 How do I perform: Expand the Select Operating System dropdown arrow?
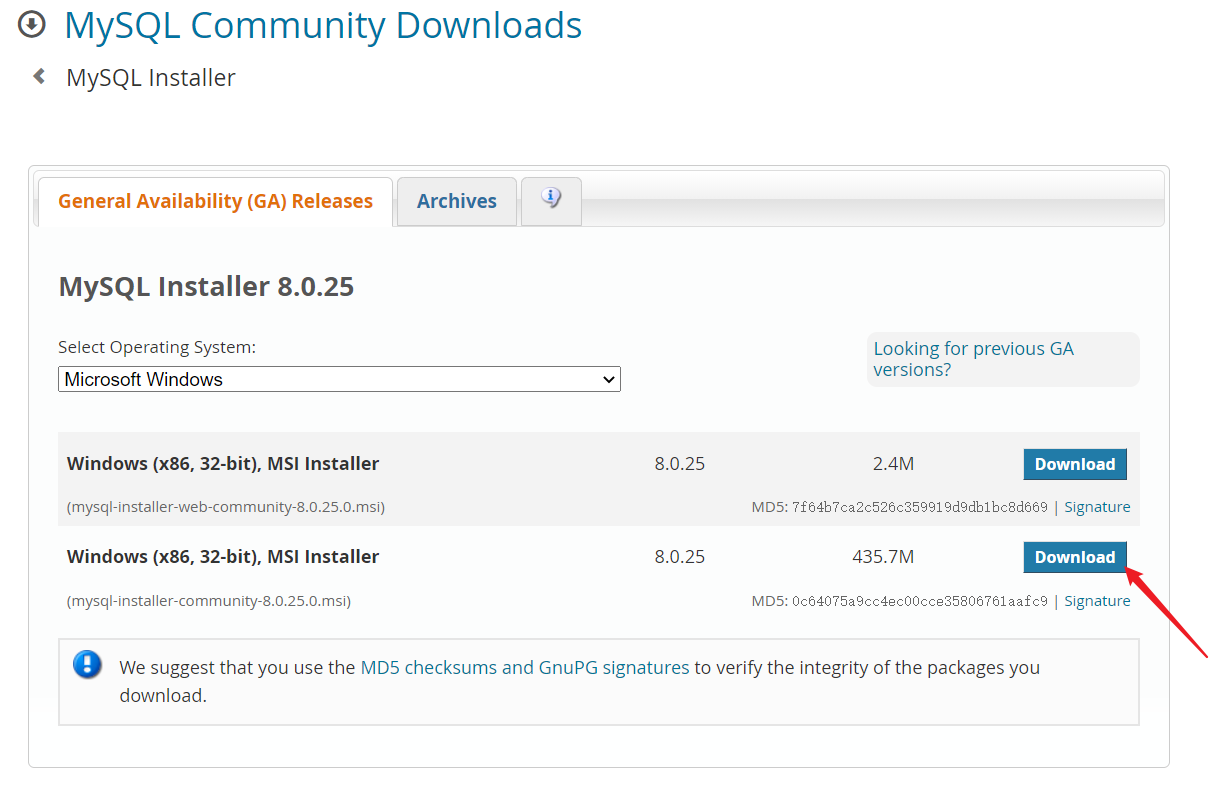pyautogui.click(x=608, y=380)
